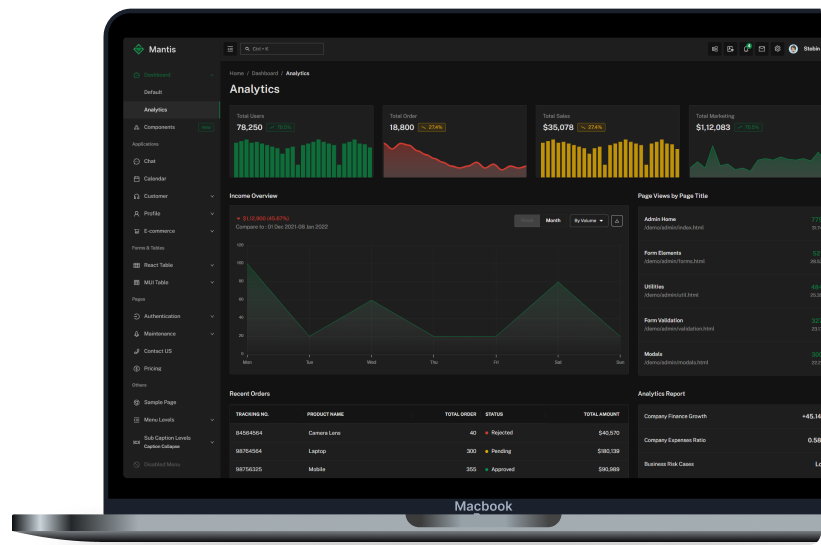Switch Income Overview to Month view

[x=553, y=220]
